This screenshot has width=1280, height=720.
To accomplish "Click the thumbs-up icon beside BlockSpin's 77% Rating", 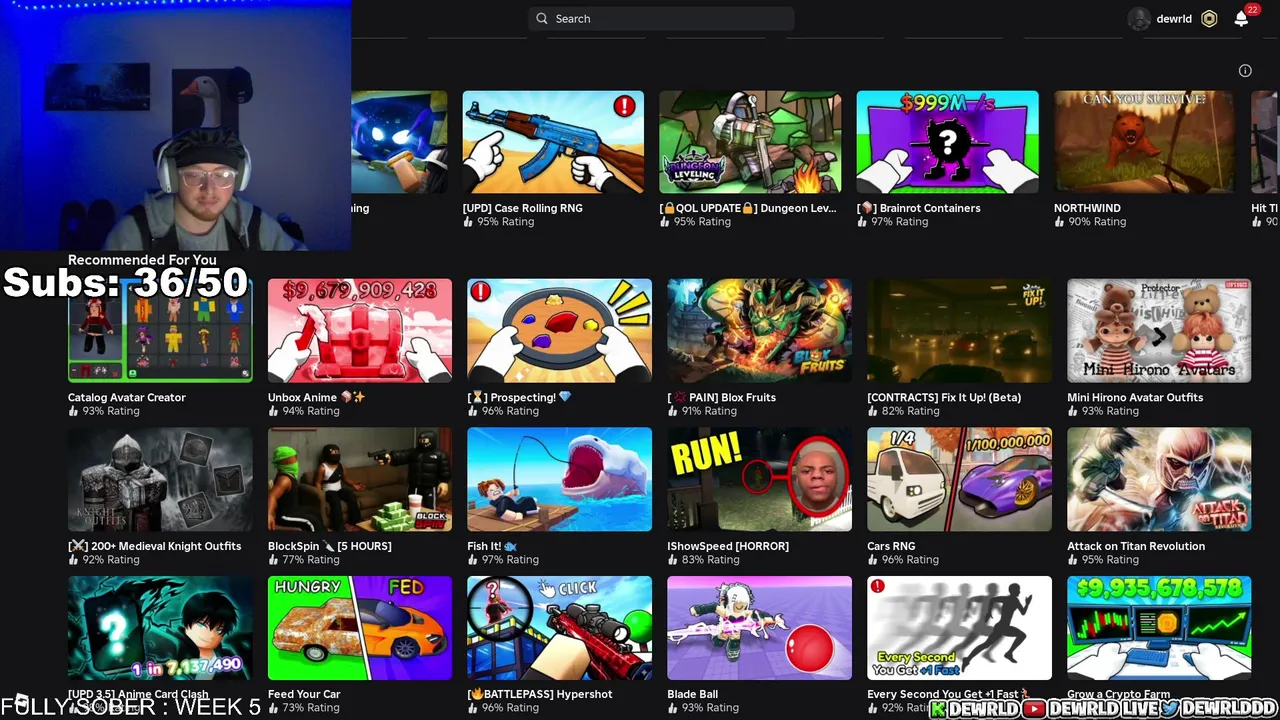I will pos(273,560).
